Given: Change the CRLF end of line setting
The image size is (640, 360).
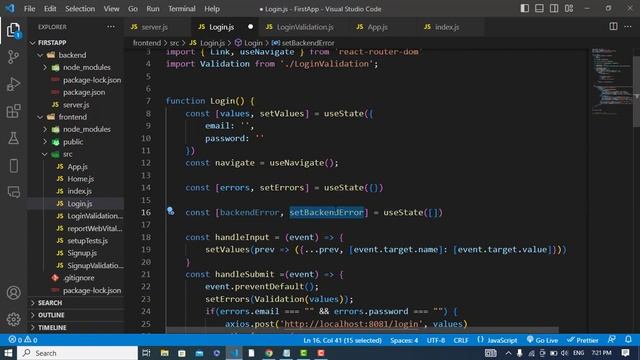Looking at the screenshot, I should [x=461, y=340].
